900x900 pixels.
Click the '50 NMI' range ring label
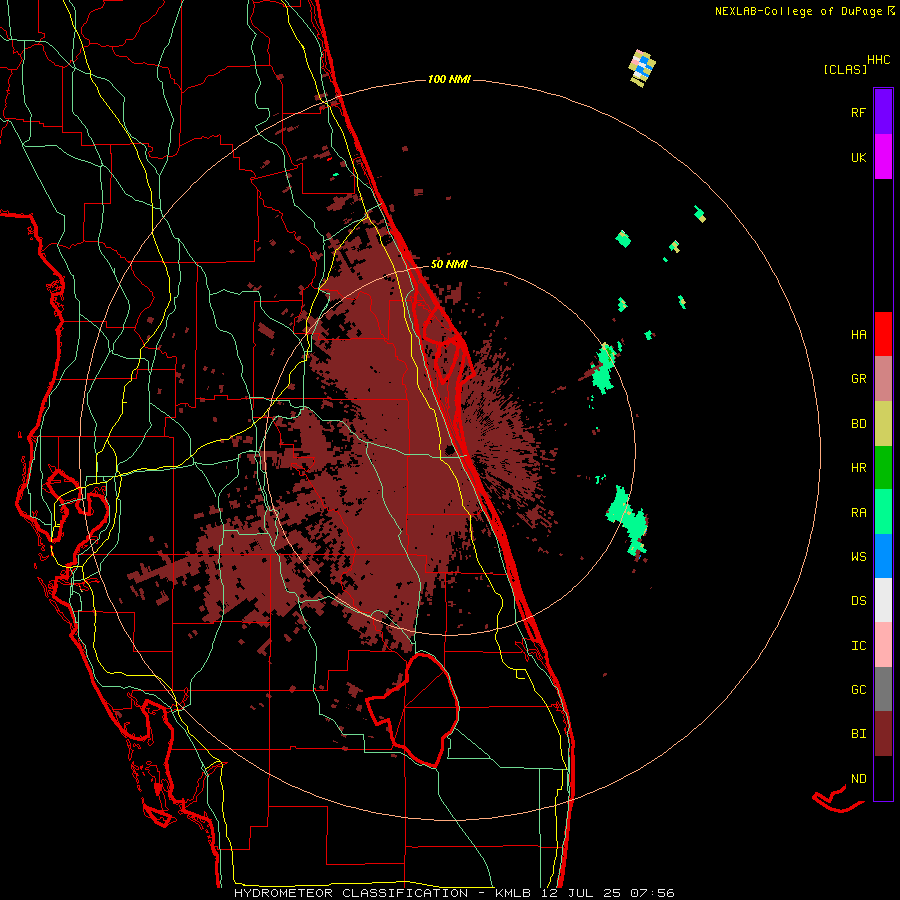[449, 264]
